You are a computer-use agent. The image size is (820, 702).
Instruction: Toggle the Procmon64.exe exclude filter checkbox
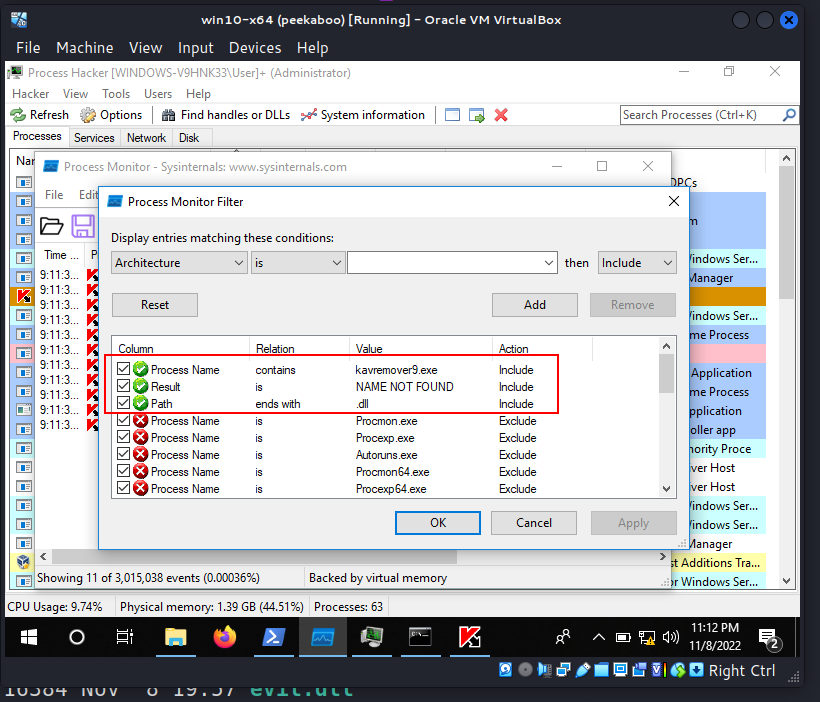click(123, 471)
